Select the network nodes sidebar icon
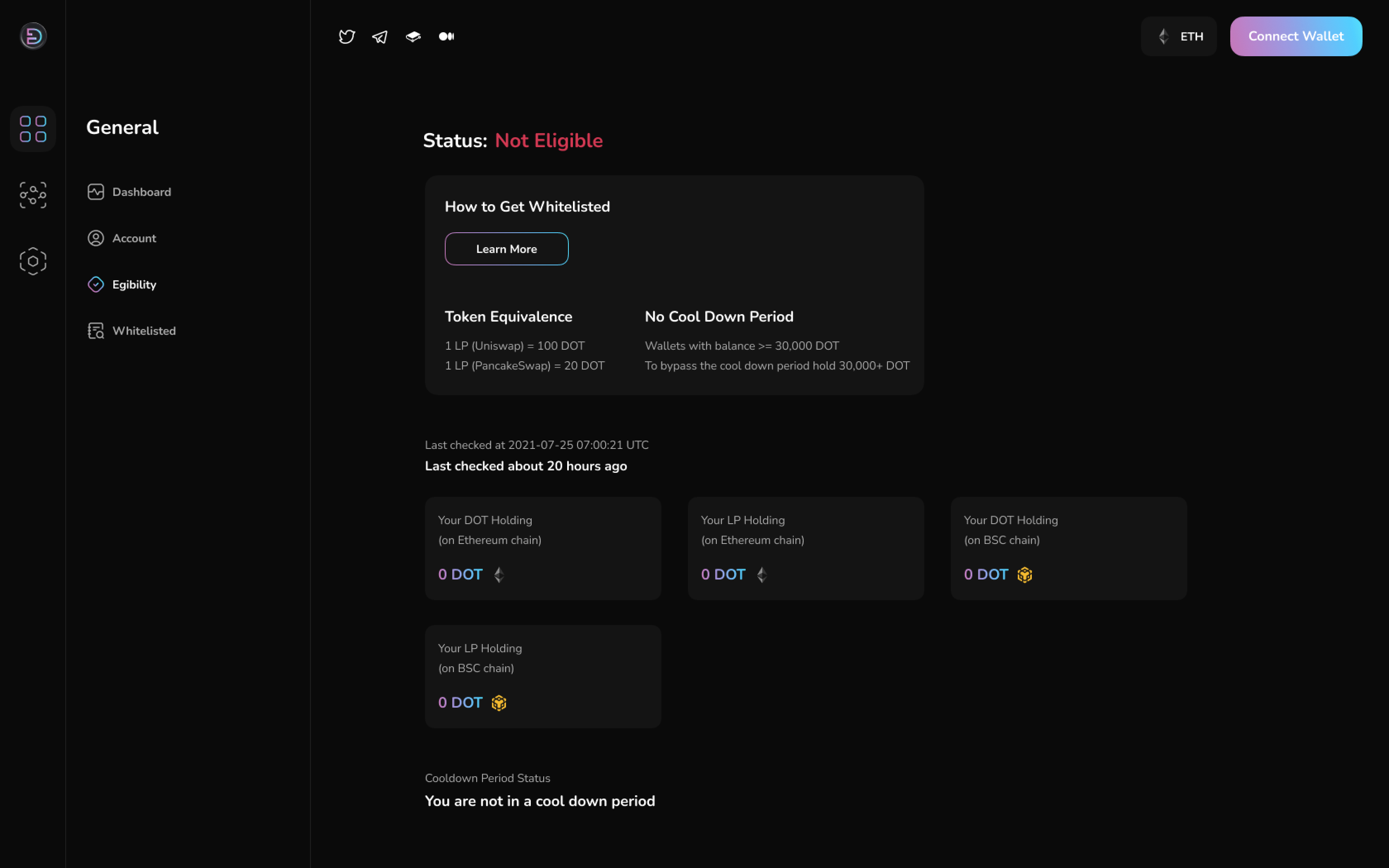This screenshot has height=868, width=1389. 33,195
